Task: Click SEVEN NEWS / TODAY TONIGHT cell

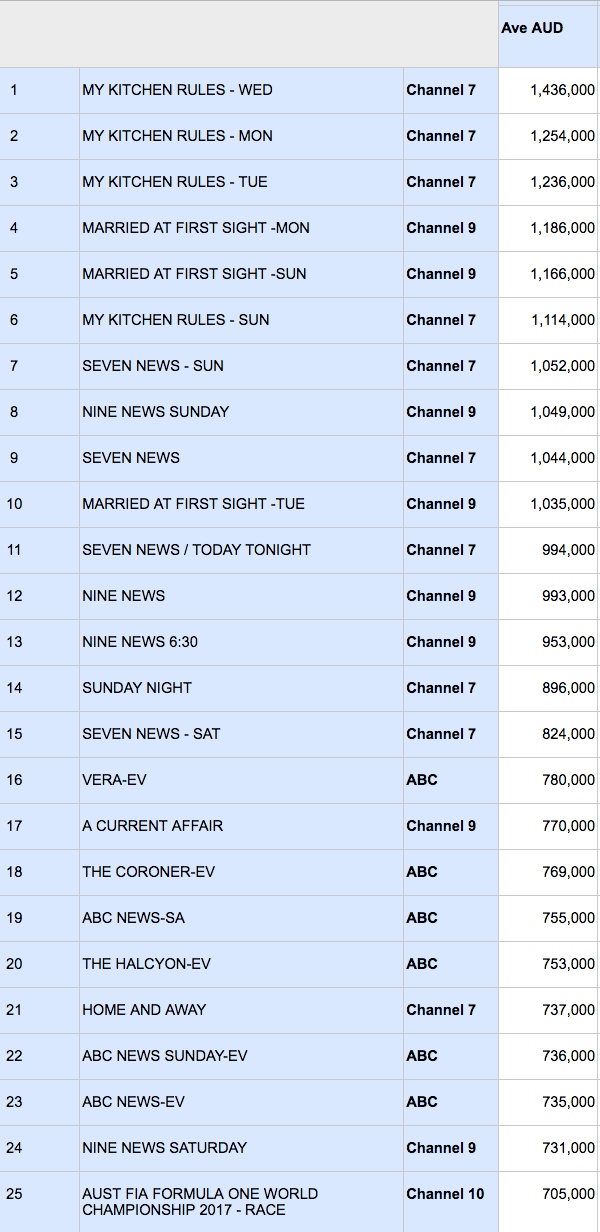Action: (241, 550)
